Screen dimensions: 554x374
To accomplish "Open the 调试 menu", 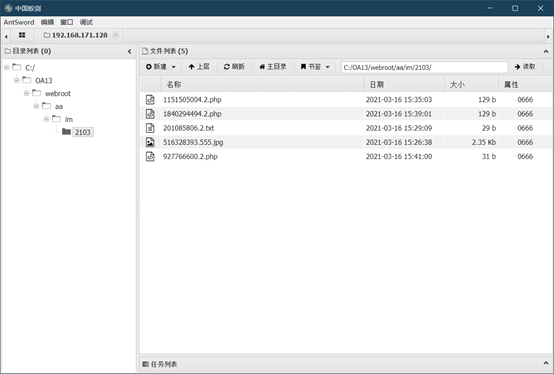I will click(86, 22).
